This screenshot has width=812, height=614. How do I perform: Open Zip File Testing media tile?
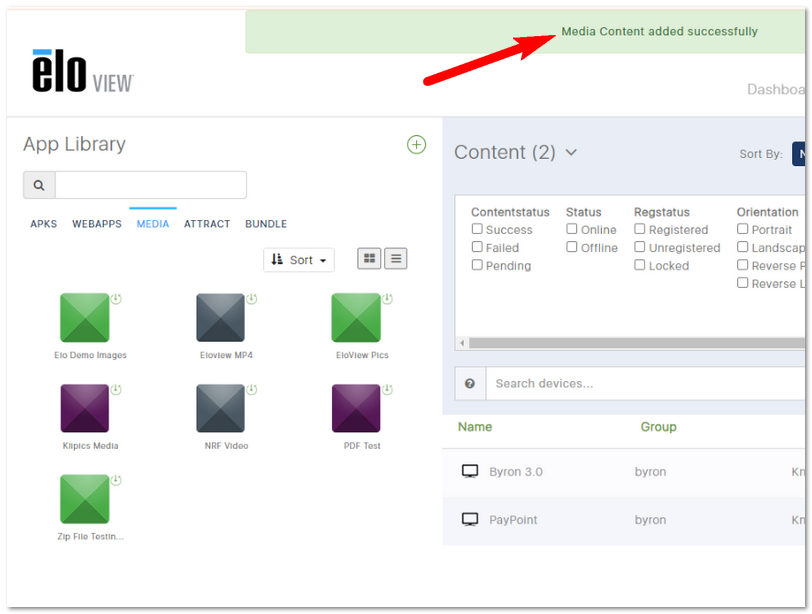pyautogui.click(x=84, y=499)
